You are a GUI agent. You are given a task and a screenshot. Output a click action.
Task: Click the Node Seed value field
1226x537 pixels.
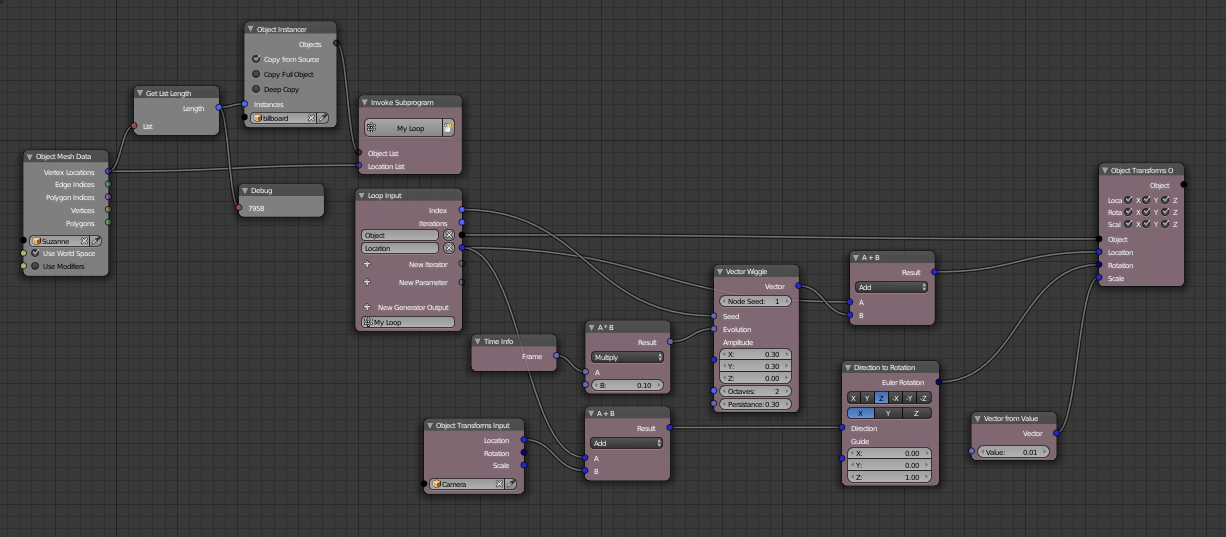click(x=755, y=301)
